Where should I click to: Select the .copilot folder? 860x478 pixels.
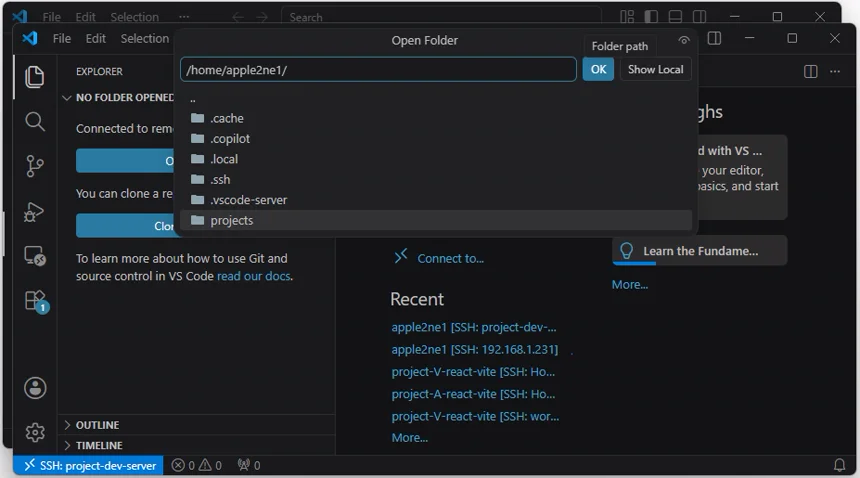[436, 139]
